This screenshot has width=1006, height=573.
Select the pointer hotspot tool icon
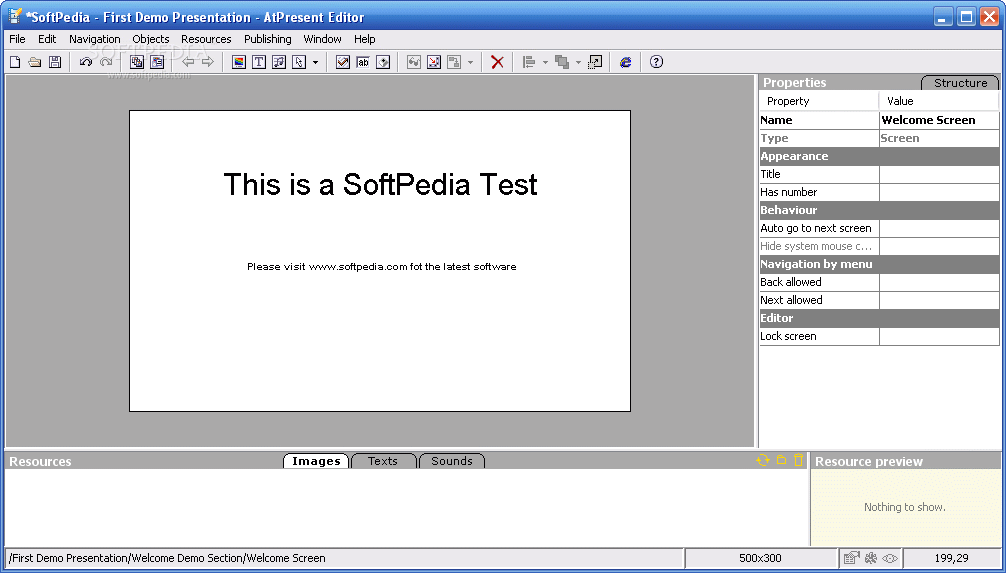point(299,62)
